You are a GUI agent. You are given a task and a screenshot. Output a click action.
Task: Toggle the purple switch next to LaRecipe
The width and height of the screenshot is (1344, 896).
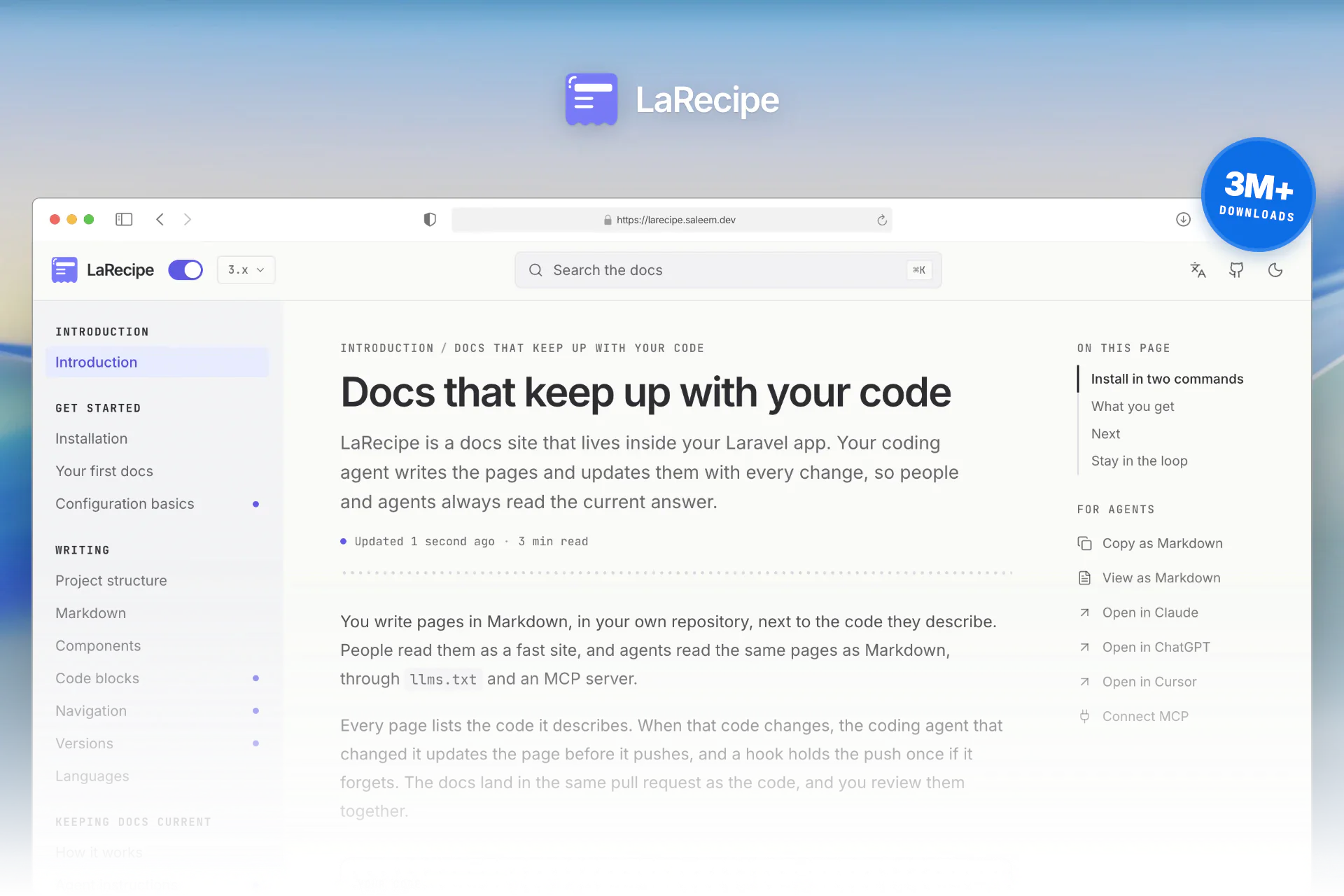(185, 270)
